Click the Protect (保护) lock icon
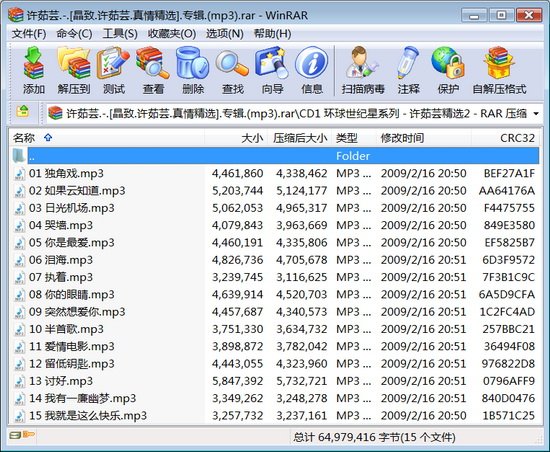The width and height of the screenshot is (550, 452). 448,70
